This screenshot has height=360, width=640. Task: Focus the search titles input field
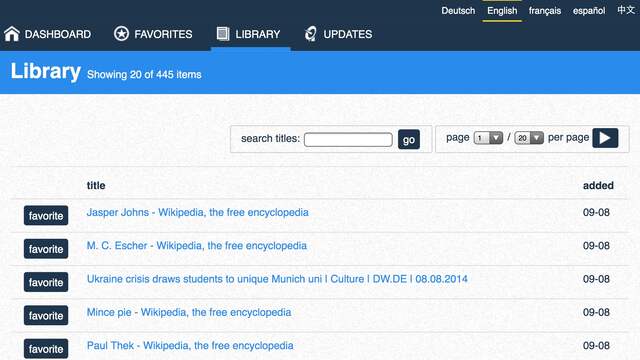[348, 140]
